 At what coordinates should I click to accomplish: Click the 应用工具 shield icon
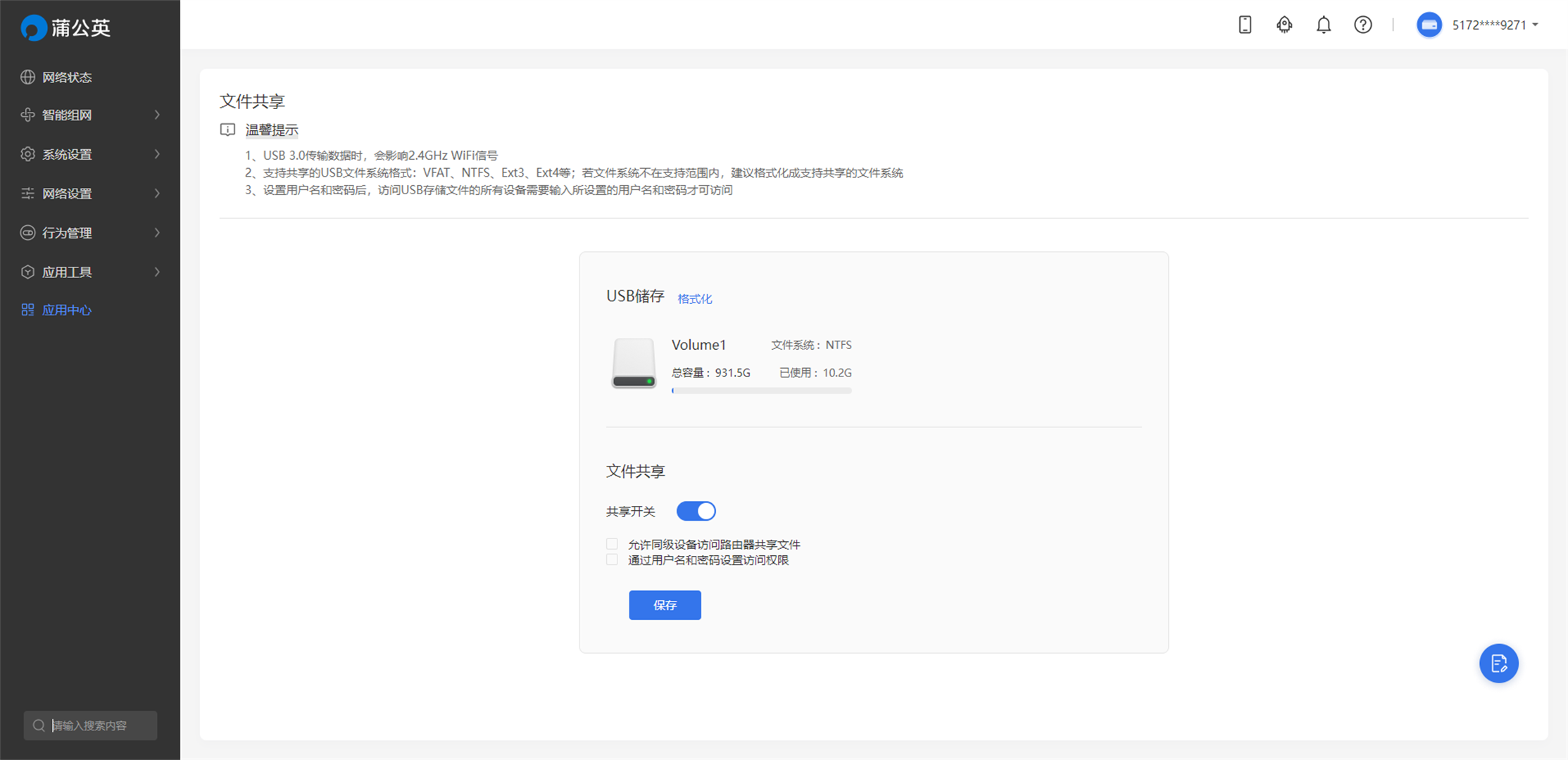tap(27, 272)
